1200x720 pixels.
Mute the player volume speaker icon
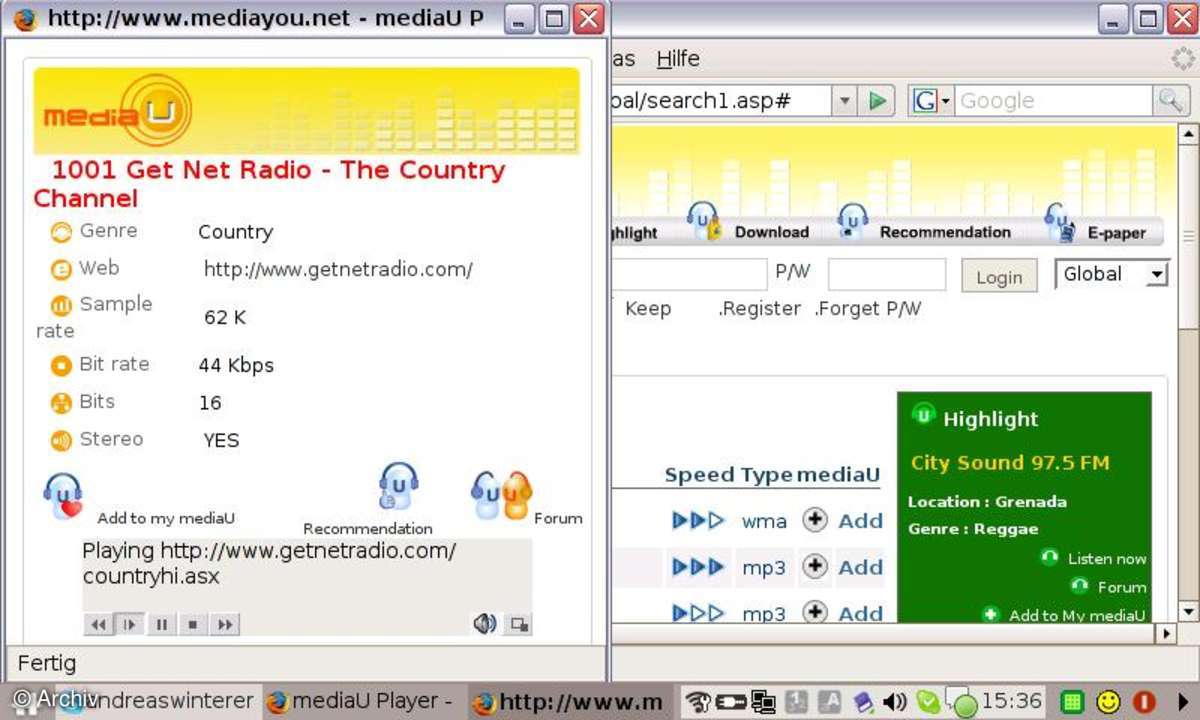(485, 624)
